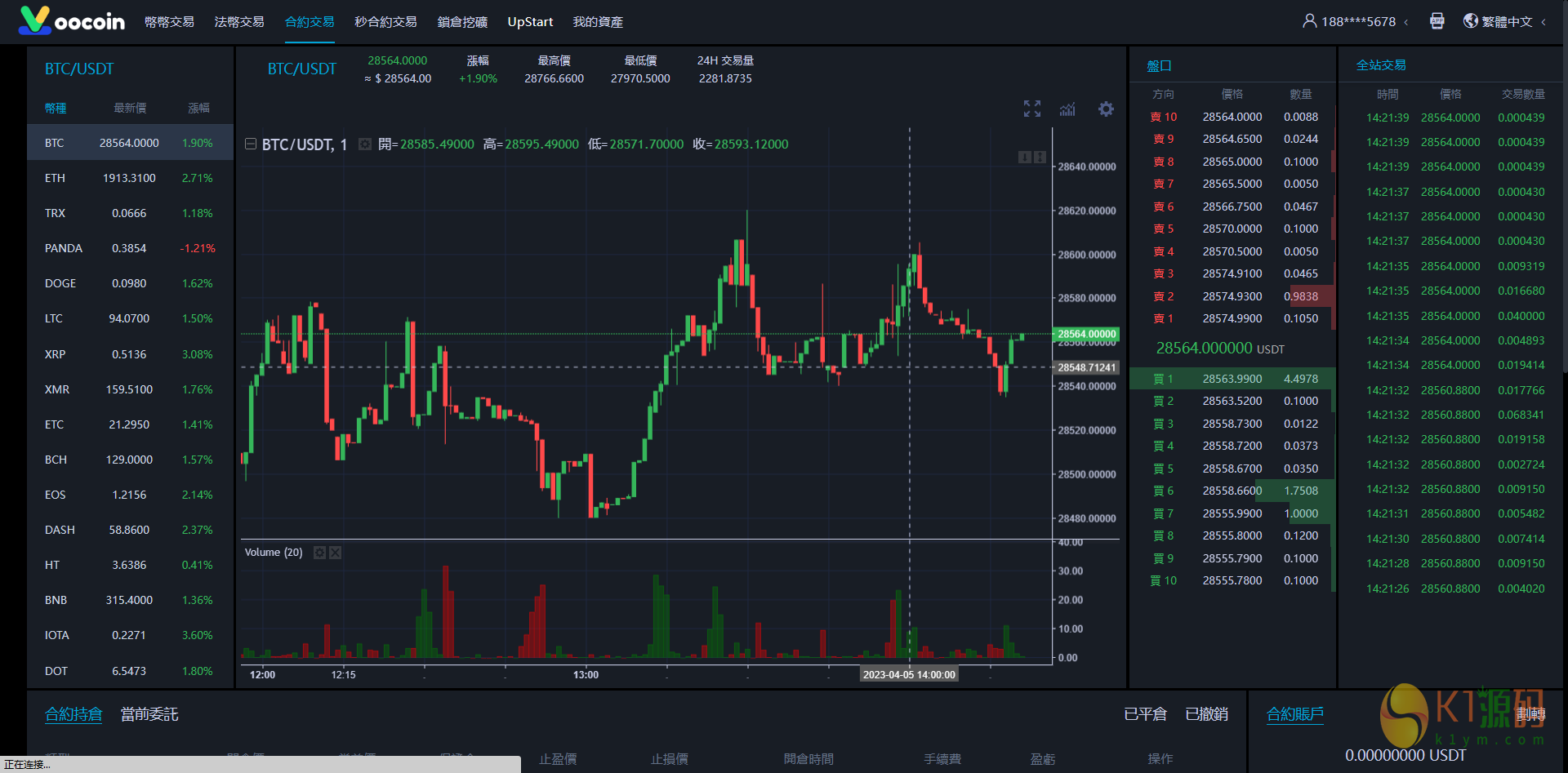Go to 秒合約交易 in navigation
Viewport: 1568px width, 773px height.
click(385, 22)
